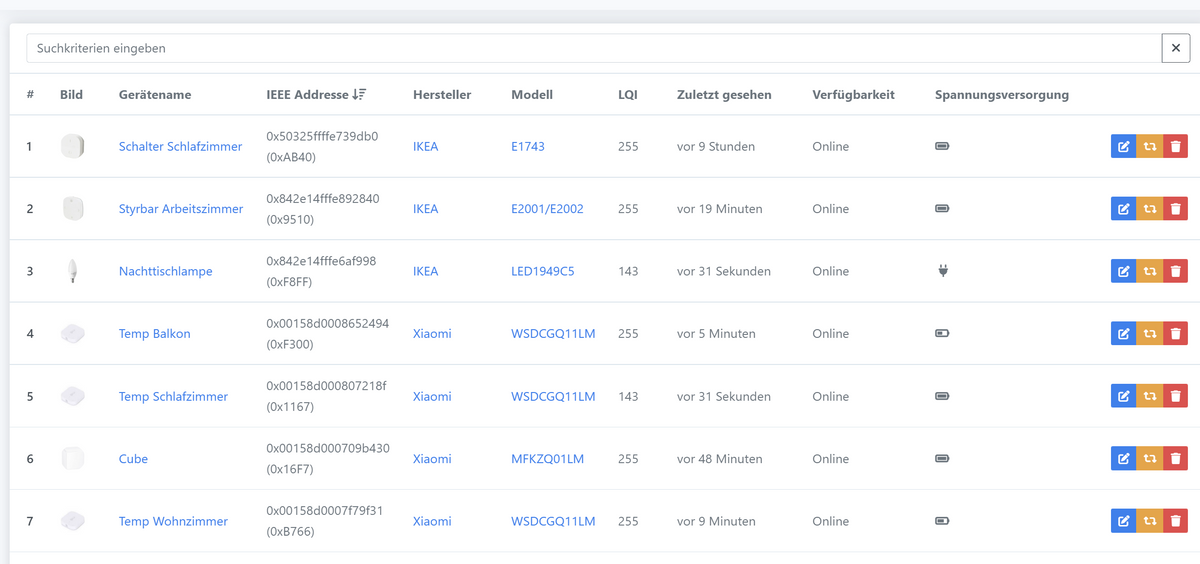Click the address 0x00158d000709b430
Screen dimensions: 1200x564
[x=328, y=448]
